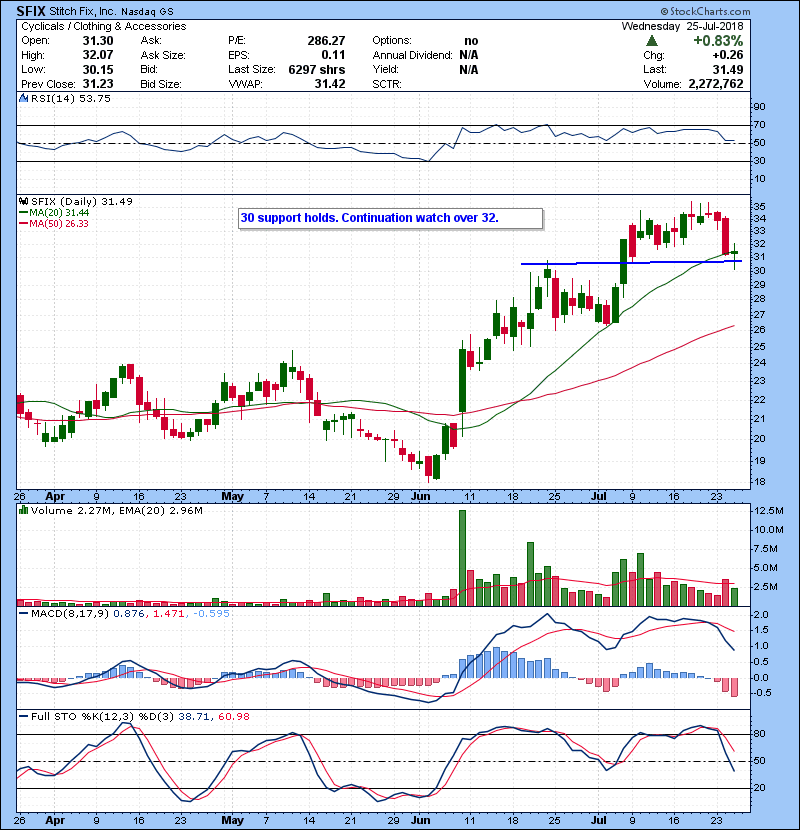This screenshot has width=800, height=830.
Task: Click the 12.5M volume axis label
Action: click(x=769, y=511)
